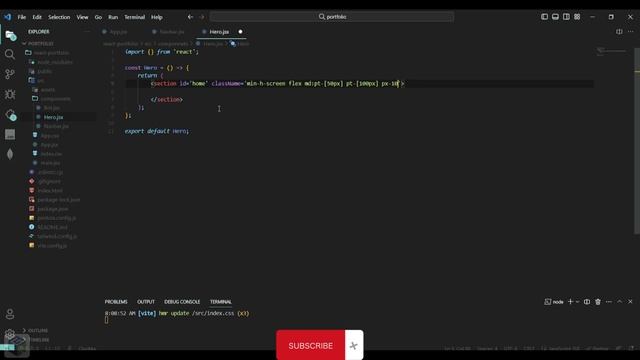The image size is (640, 360).
Task: Switch to the OUTPUT panel tab
Action: tap(146, 302)
